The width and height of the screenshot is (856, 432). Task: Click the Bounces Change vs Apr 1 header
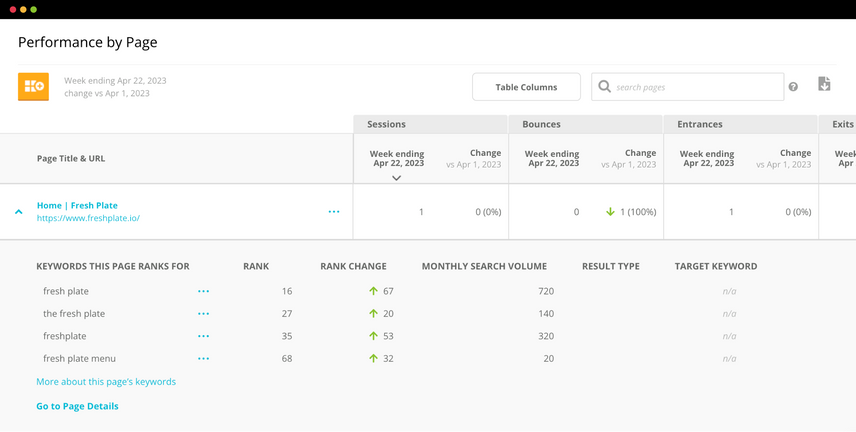pyautogui.click(x=629, y=158)
